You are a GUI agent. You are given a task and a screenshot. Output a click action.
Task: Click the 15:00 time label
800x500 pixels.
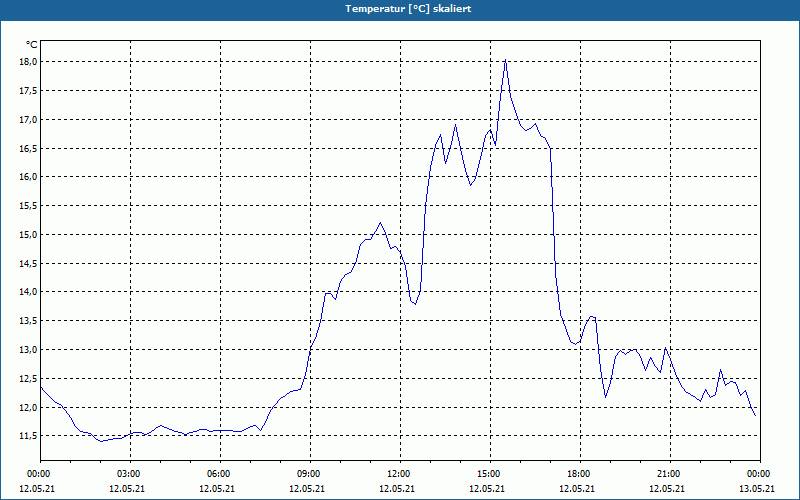tap(491, 474)
